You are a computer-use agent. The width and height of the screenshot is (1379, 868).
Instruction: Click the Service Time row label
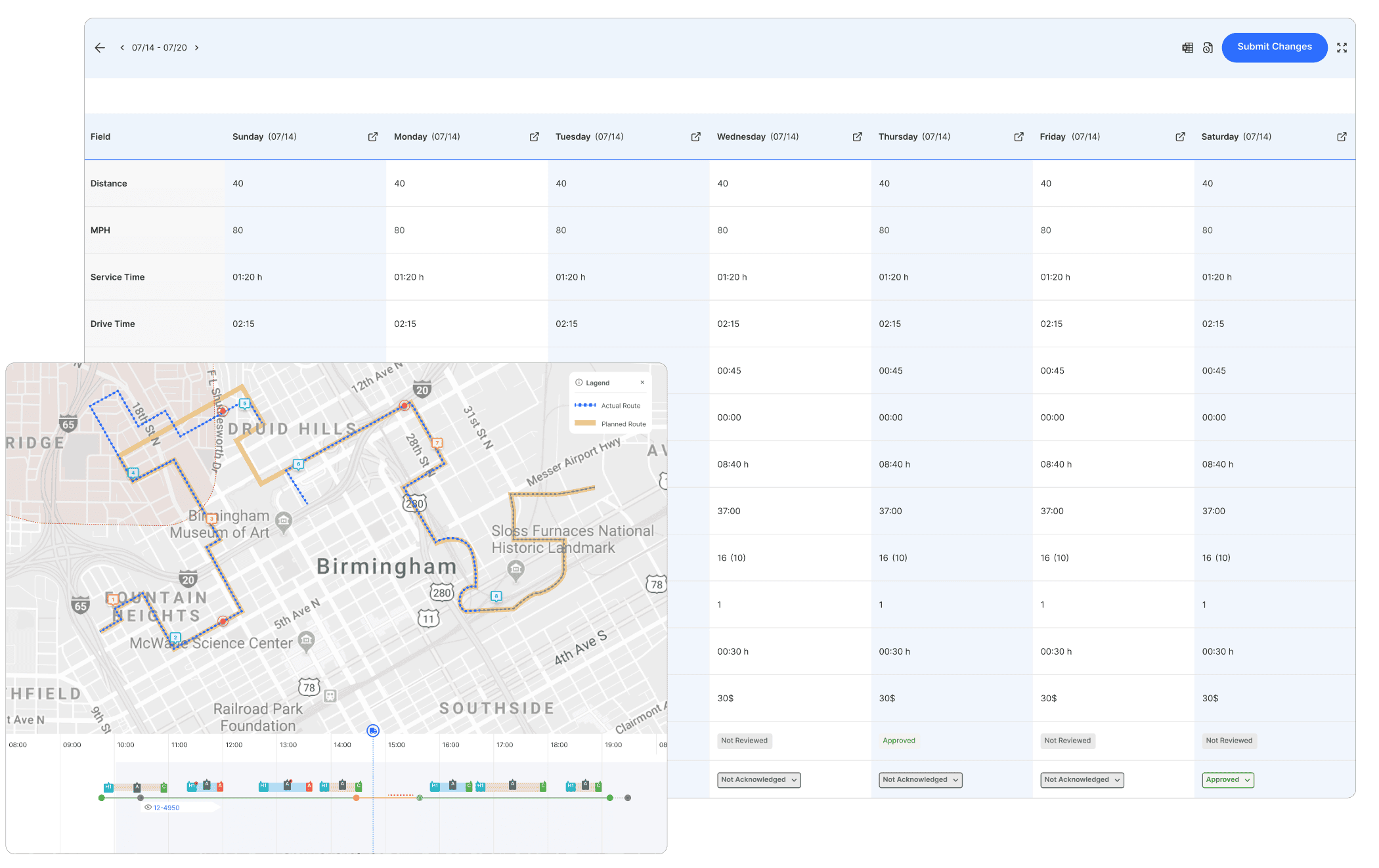(x=118, y=277)
